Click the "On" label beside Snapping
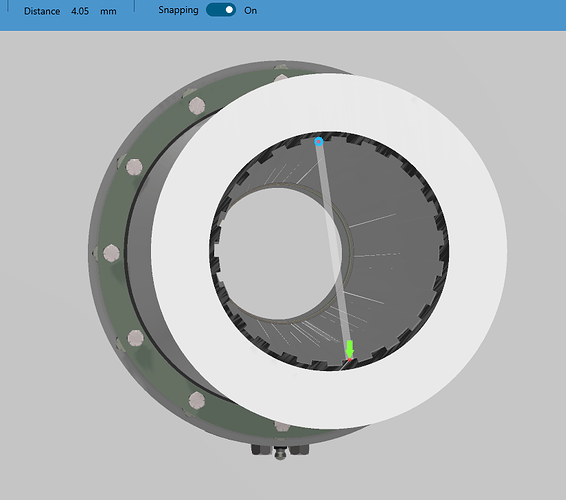This screenshot has height=500, width=566. coord(251,11)
